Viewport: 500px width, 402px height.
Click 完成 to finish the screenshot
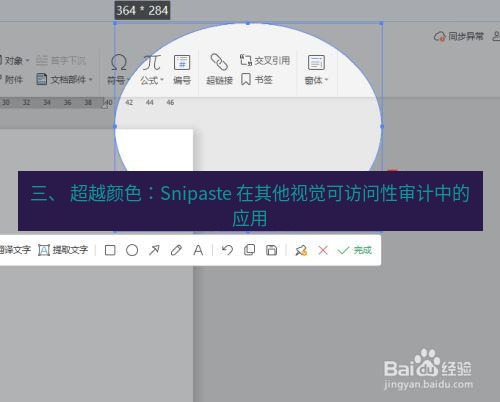[x=354, y=250]
